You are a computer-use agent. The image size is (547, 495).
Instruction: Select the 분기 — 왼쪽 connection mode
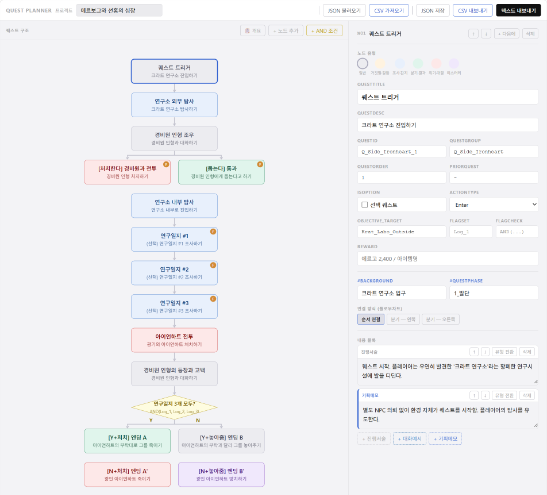click(403, 320)
